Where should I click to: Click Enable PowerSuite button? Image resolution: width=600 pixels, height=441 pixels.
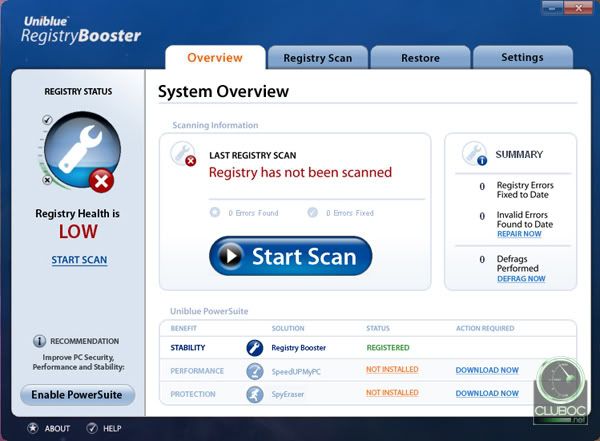tap(77, 395)
